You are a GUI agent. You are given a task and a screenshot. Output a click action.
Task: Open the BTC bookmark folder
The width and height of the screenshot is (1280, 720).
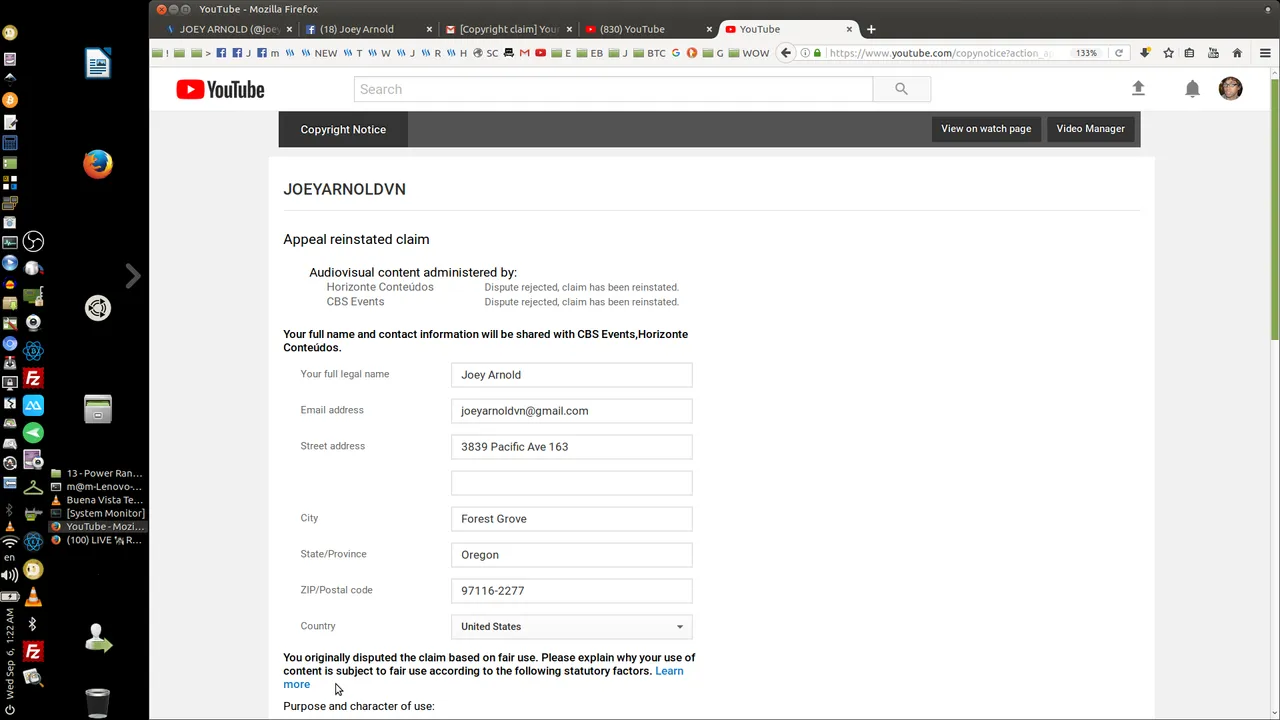point(648,53)
